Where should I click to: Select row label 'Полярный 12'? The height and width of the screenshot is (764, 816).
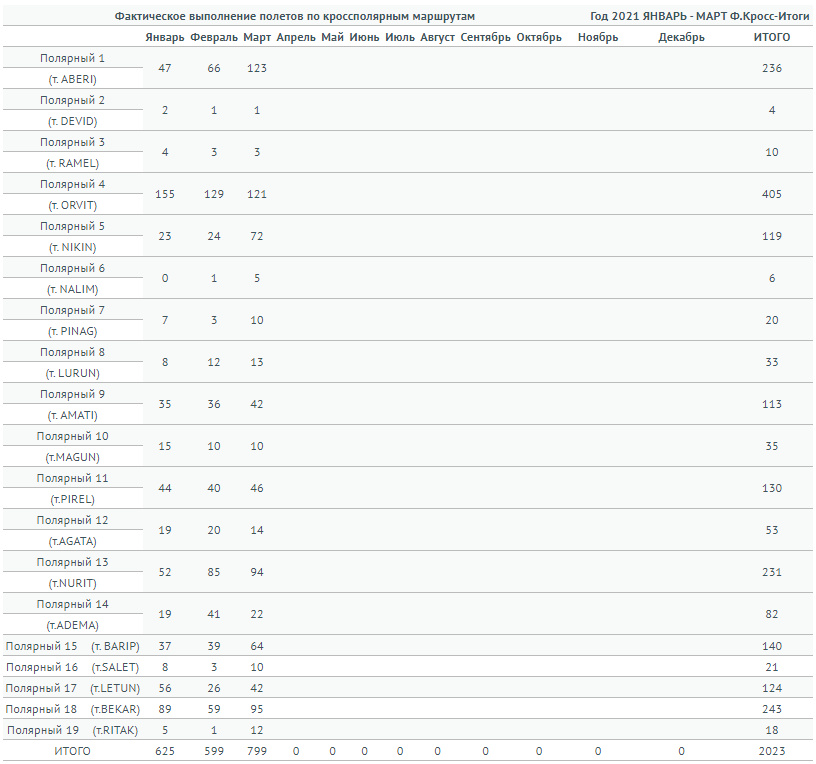pyautogui.click(x=72, y=520)
